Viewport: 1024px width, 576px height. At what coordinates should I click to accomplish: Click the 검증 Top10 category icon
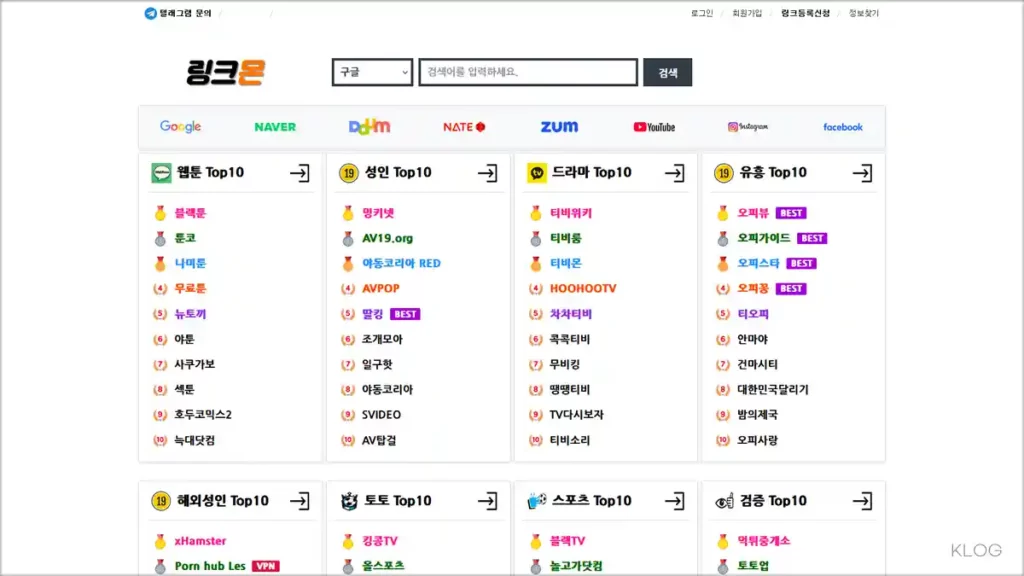pyautogui.click(x=724, y=501)
